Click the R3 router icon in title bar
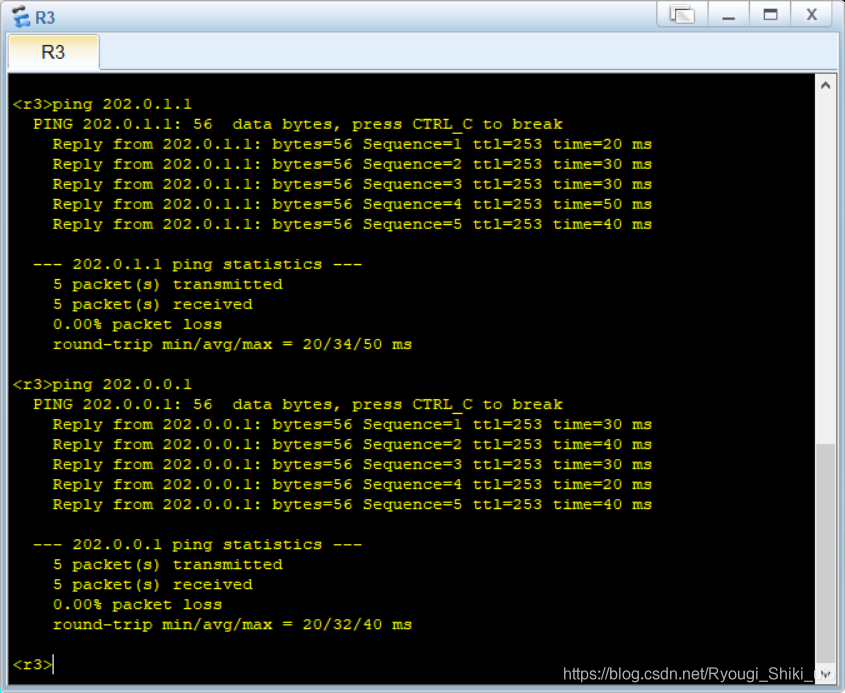Screen dimensions: 845x693 [20, 17]
